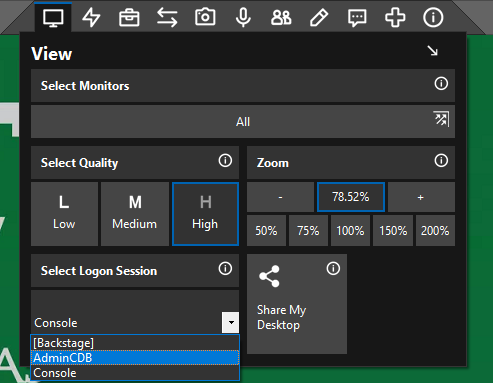Open the pencil annotation tab
Viewport: 493px width, 383px height.
click(319, 17)
